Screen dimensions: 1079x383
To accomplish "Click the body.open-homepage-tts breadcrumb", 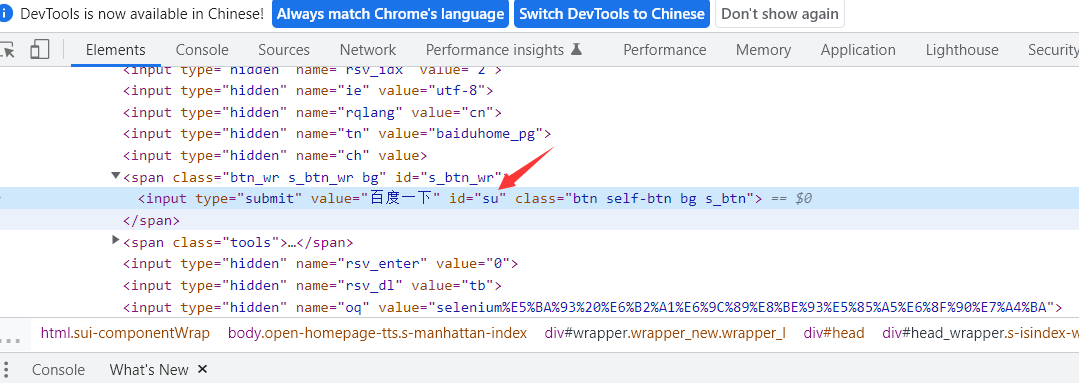I will click(378, 333).
